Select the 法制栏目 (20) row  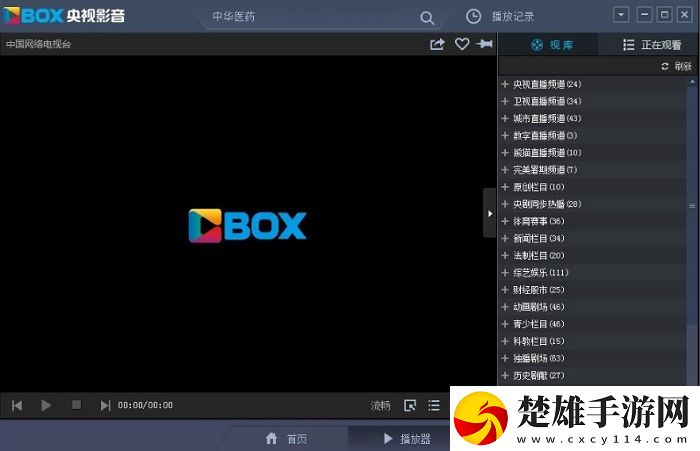pos(592,255)
